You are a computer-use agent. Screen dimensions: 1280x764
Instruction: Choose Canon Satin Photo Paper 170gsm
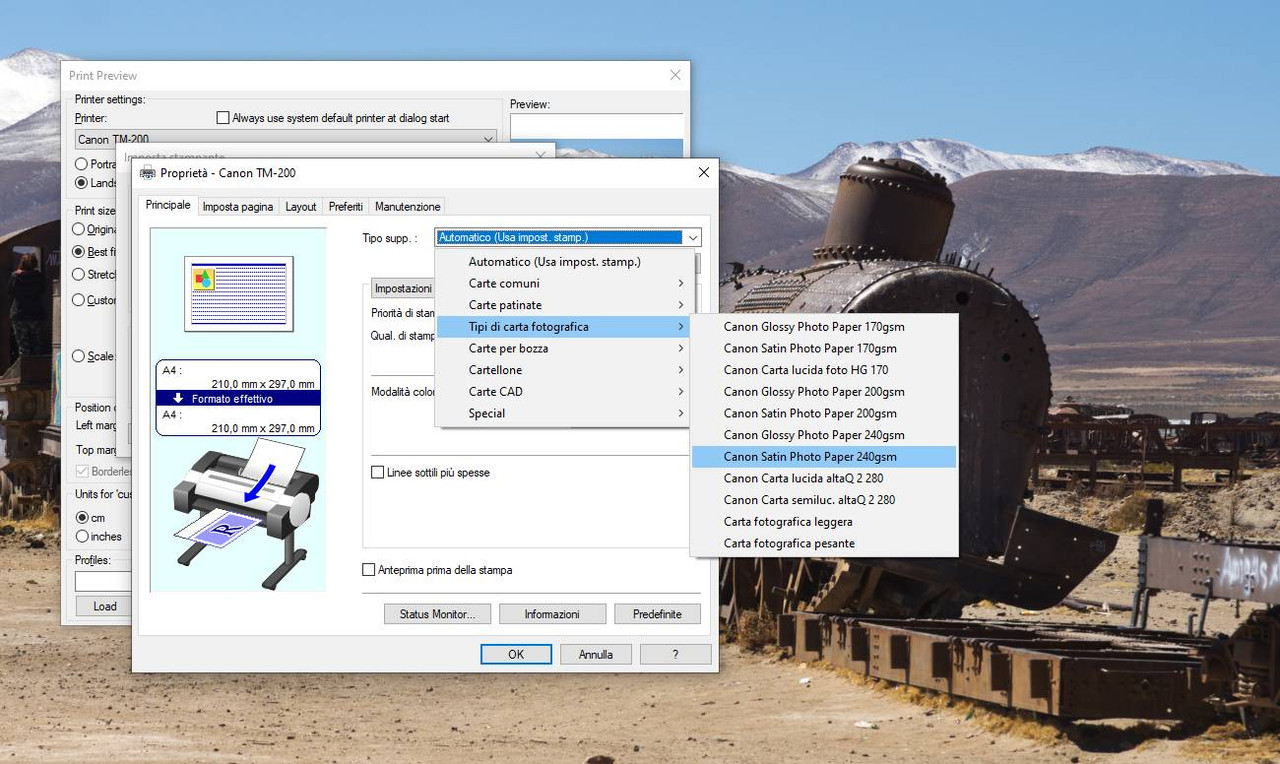coord(824,348)
